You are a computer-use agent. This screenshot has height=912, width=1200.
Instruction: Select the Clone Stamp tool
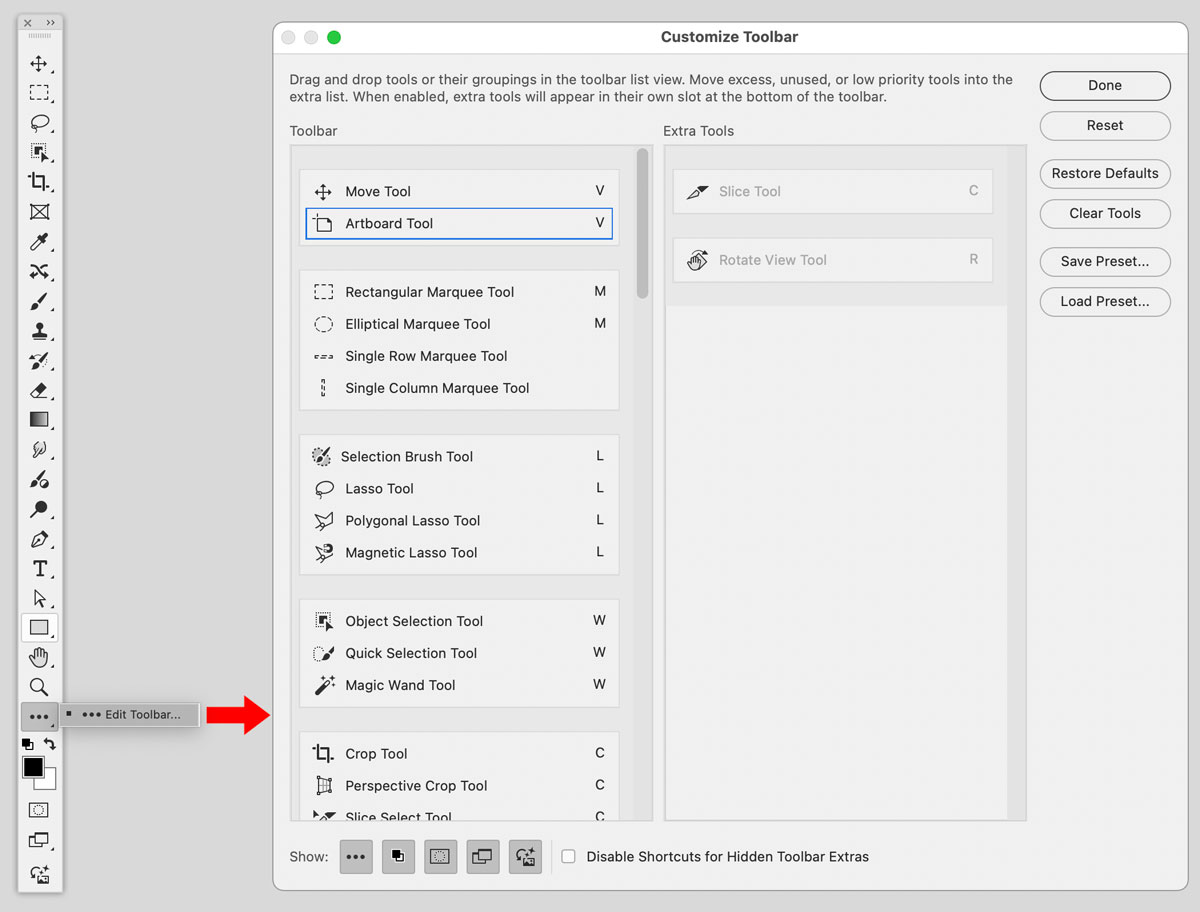(39, 331)
